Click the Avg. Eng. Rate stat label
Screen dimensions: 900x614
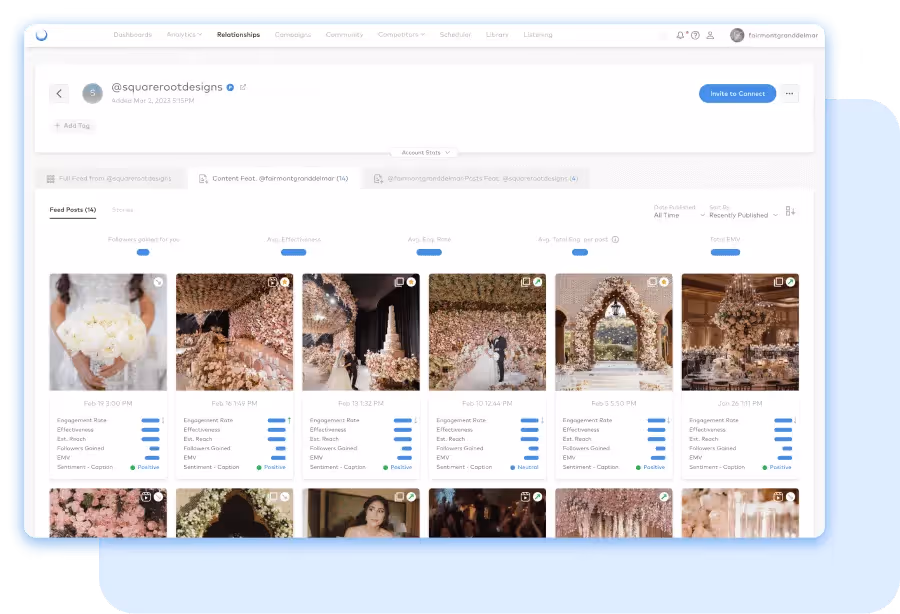(x=429, y=239)
